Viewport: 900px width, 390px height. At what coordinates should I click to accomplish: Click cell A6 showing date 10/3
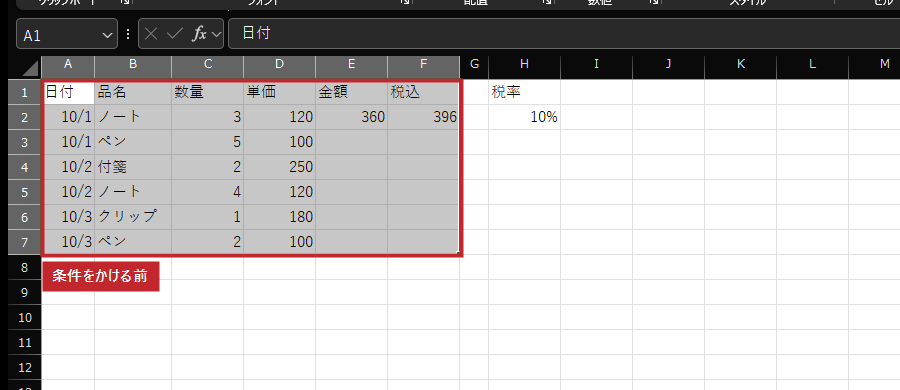69,217
